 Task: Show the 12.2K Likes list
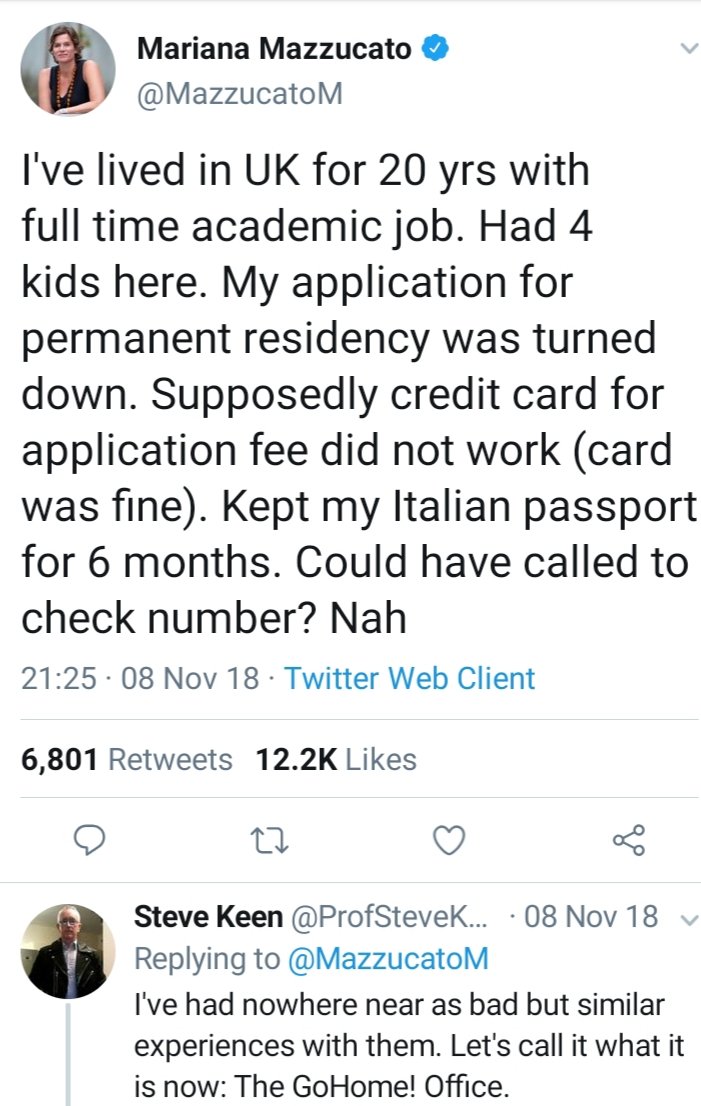(x=336, y=760)
